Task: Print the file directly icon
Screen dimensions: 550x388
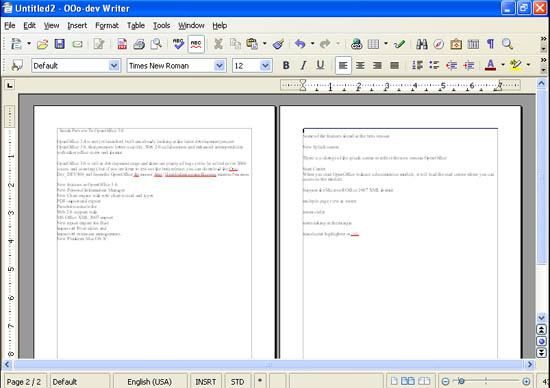Action: pos(139,44)
